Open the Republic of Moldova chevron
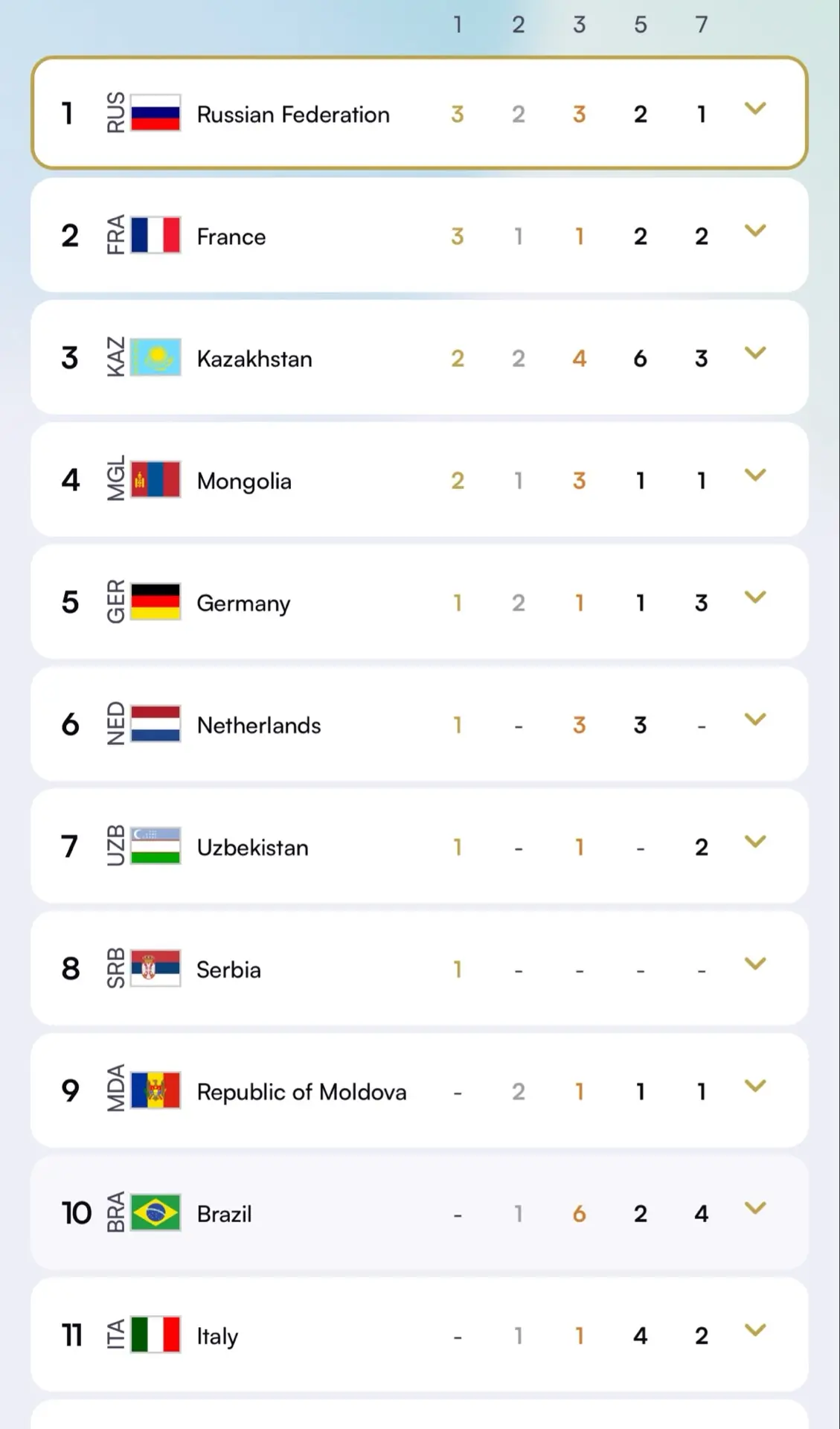Viewport: 840px width, 1429px height. 755,1087
